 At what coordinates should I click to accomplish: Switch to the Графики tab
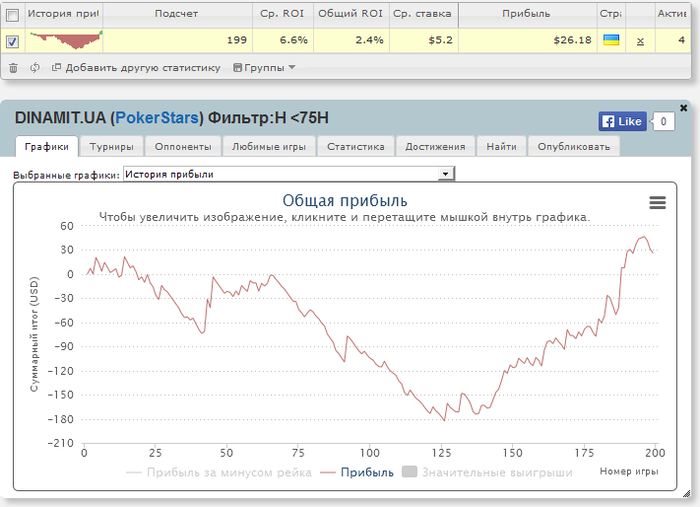(47, 146)
